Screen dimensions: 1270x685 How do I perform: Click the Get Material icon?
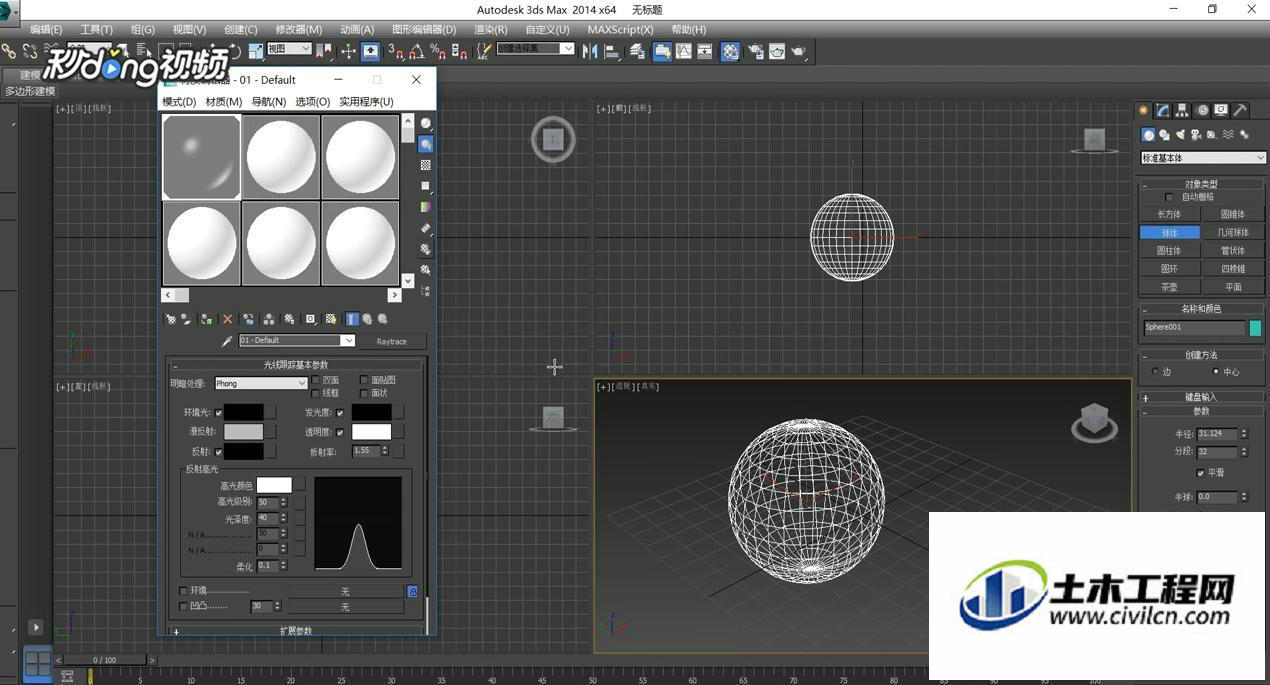click(x=171, y=319)
